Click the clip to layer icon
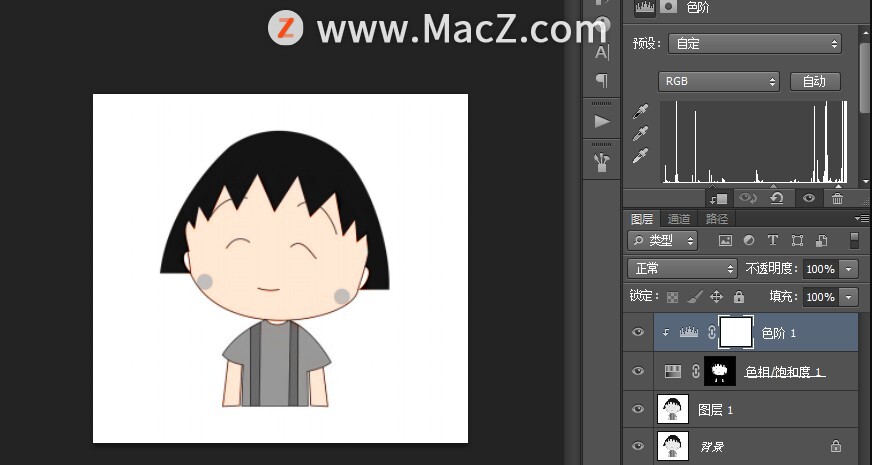 718,198
